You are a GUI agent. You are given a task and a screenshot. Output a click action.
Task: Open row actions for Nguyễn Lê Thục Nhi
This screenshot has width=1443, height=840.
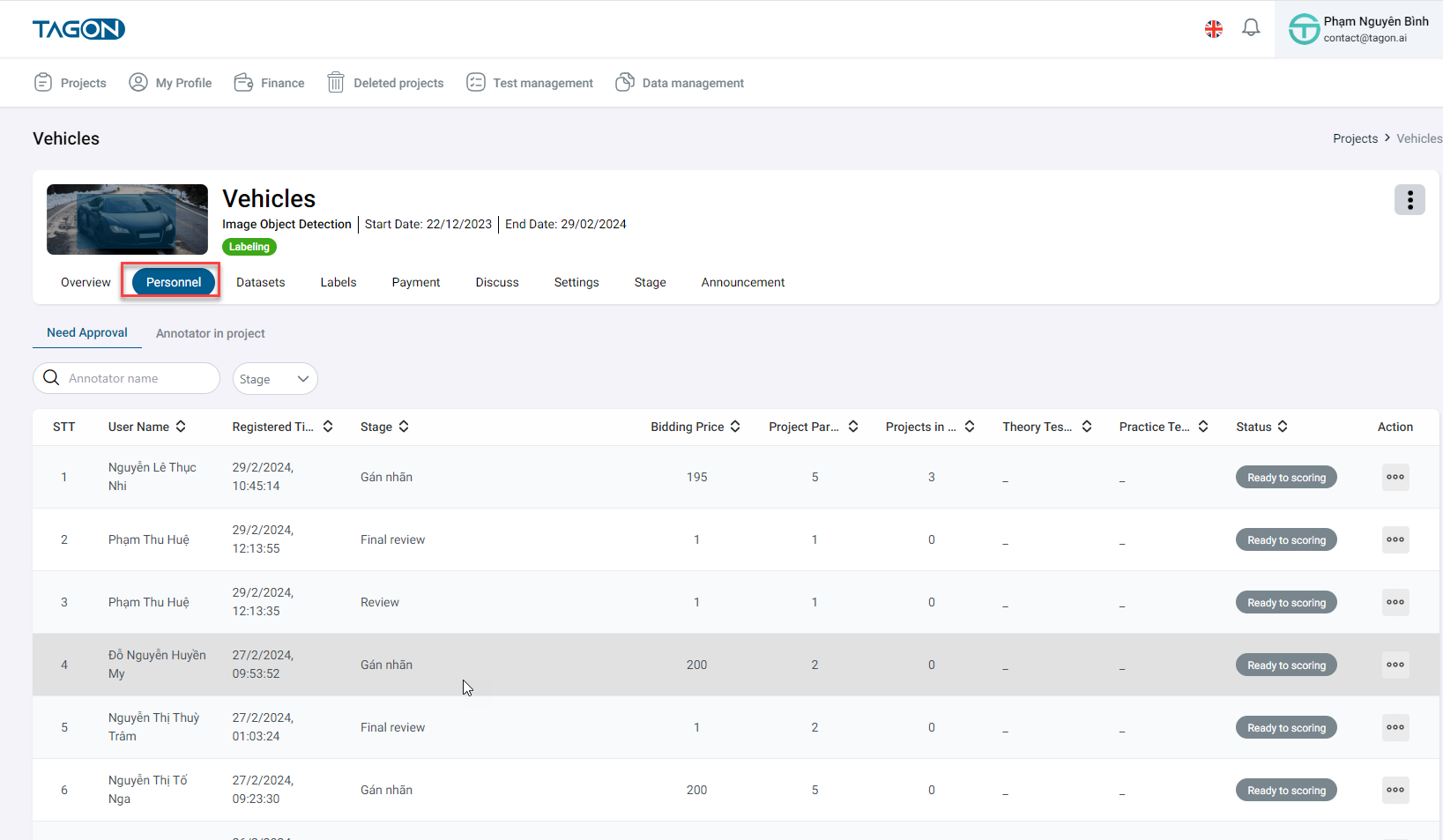point(1395,477)
